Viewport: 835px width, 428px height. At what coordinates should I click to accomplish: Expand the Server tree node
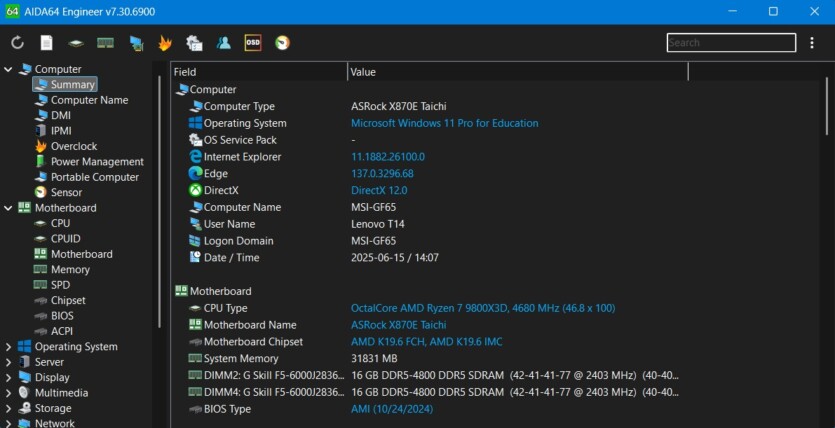pyautogui.click(x=8, y=362)
